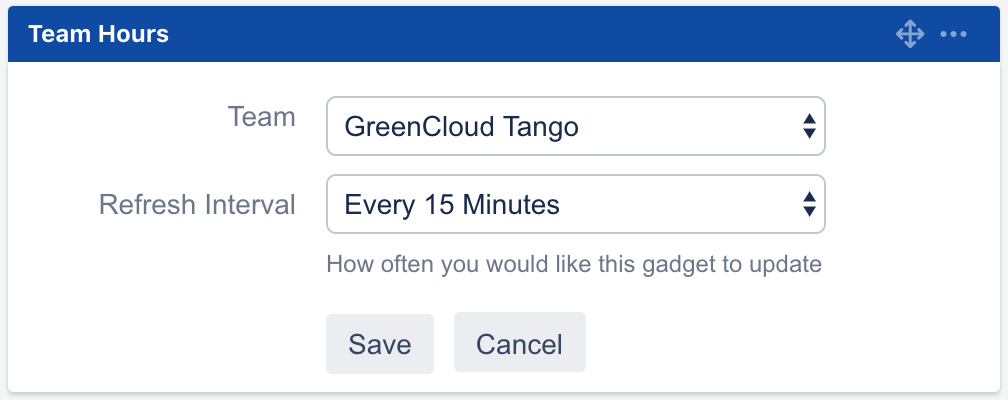1008x400 pixels.
Task: Click the Team selector up-down arrows
Action: coord(809,127)
